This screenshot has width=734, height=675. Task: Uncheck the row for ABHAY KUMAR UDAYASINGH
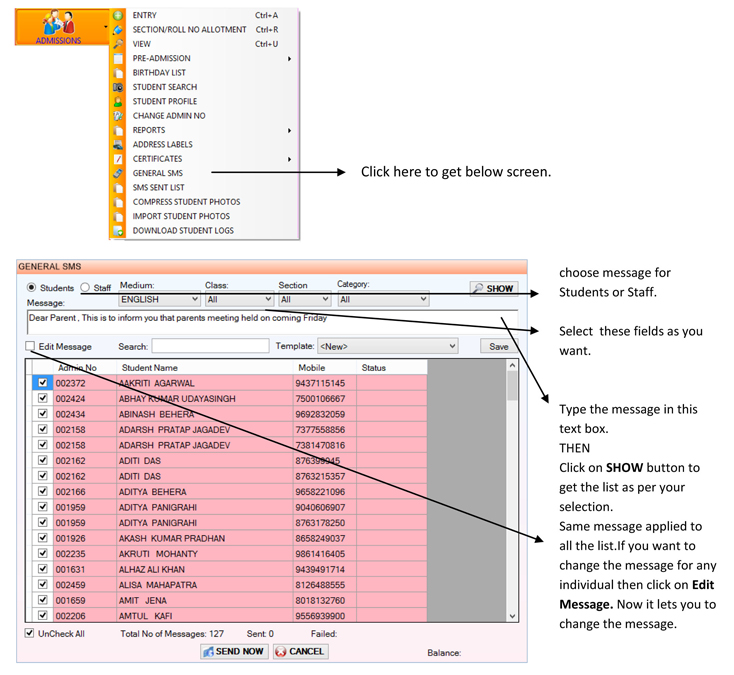[x=43, y=398]
